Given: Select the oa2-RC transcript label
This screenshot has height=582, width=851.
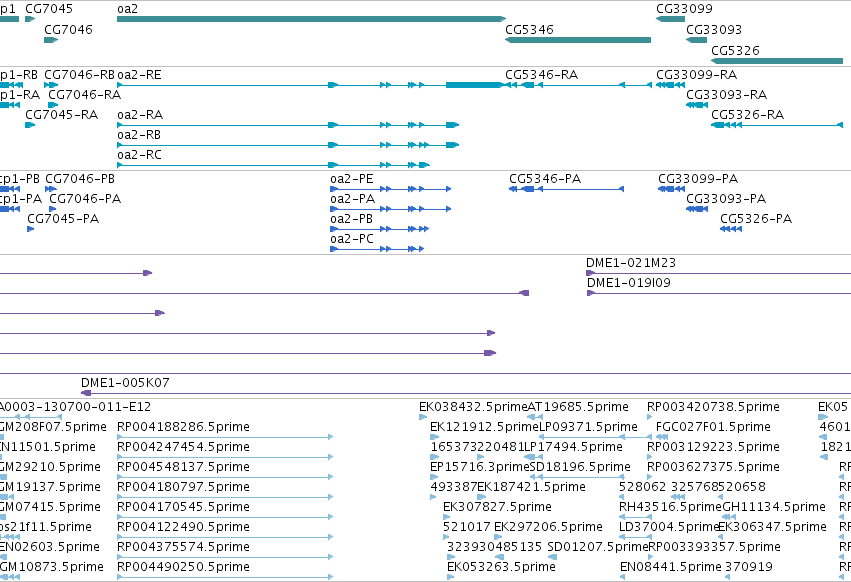Looking at the screenshot, I should (x=139, y=155).
